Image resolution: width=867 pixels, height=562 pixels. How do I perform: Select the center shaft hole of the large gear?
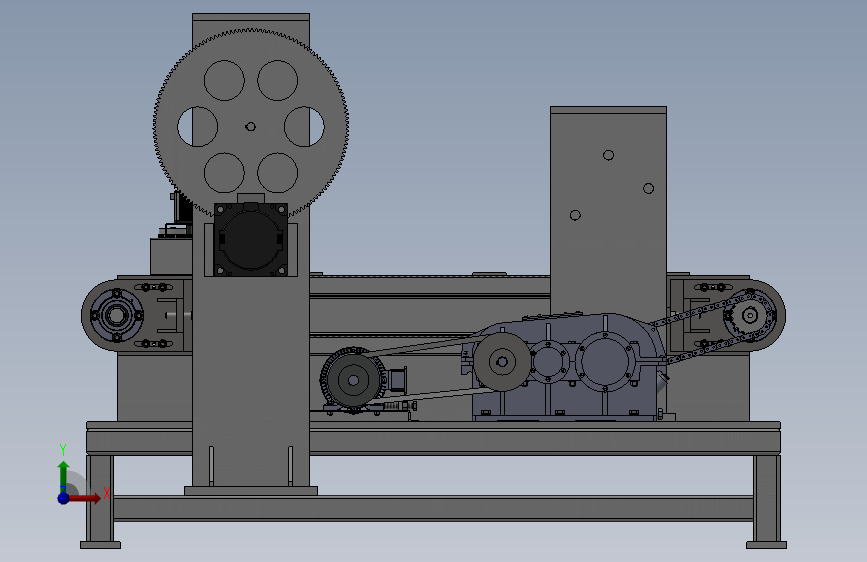250,127
